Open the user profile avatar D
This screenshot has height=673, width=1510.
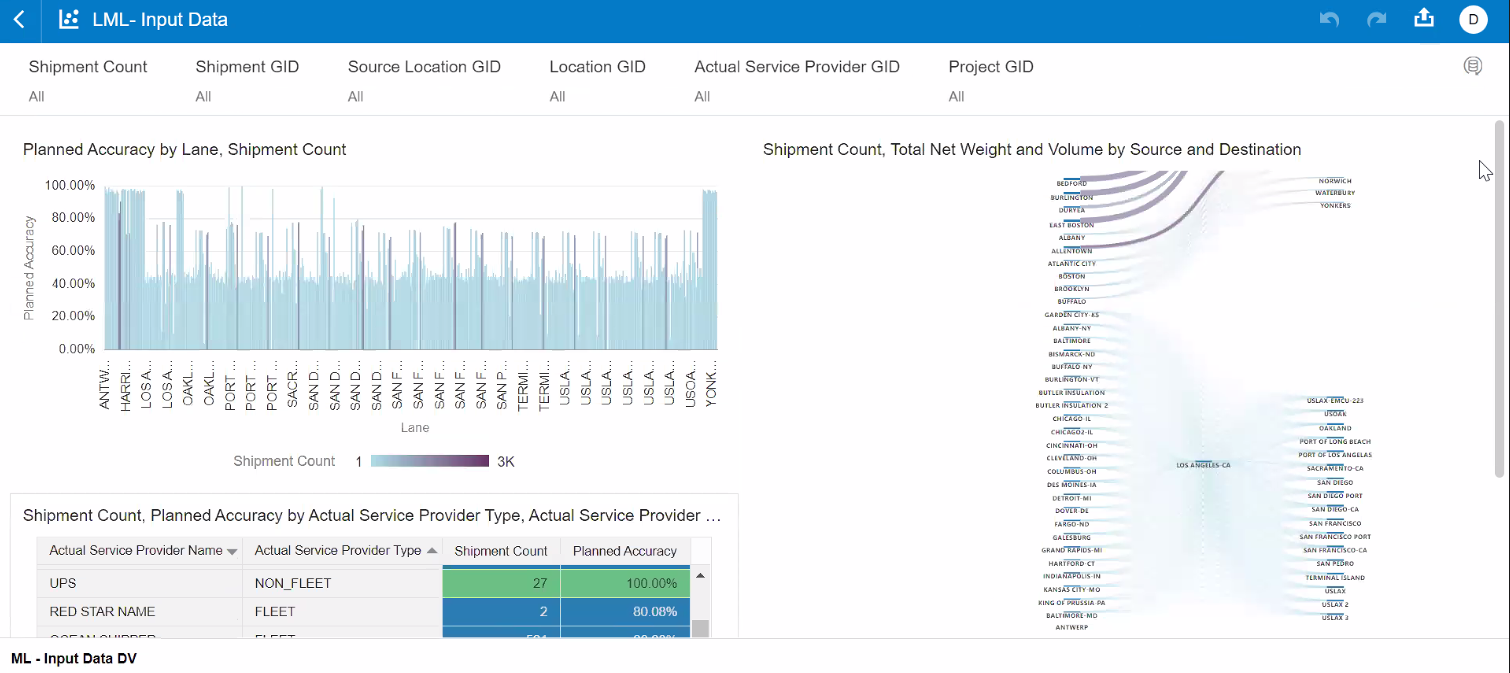[1473, 20]
